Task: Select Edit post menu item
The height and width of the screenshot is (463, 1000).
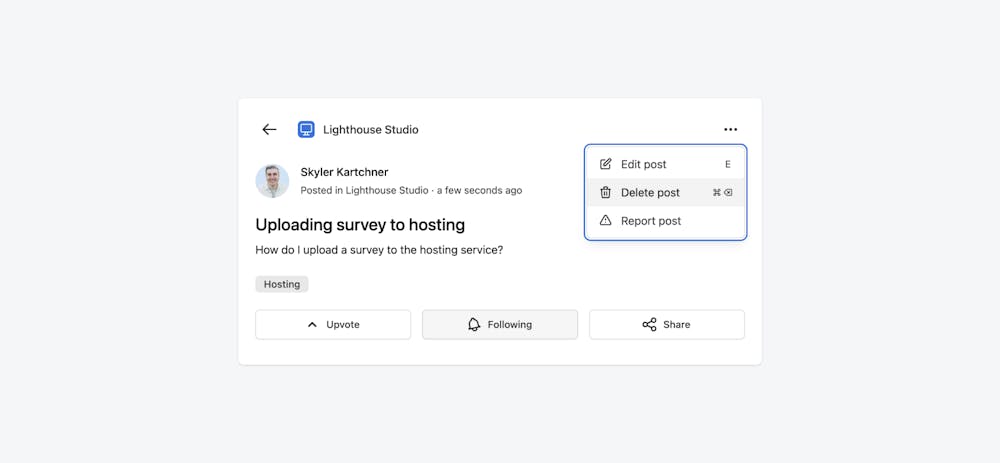Action: 644,164
